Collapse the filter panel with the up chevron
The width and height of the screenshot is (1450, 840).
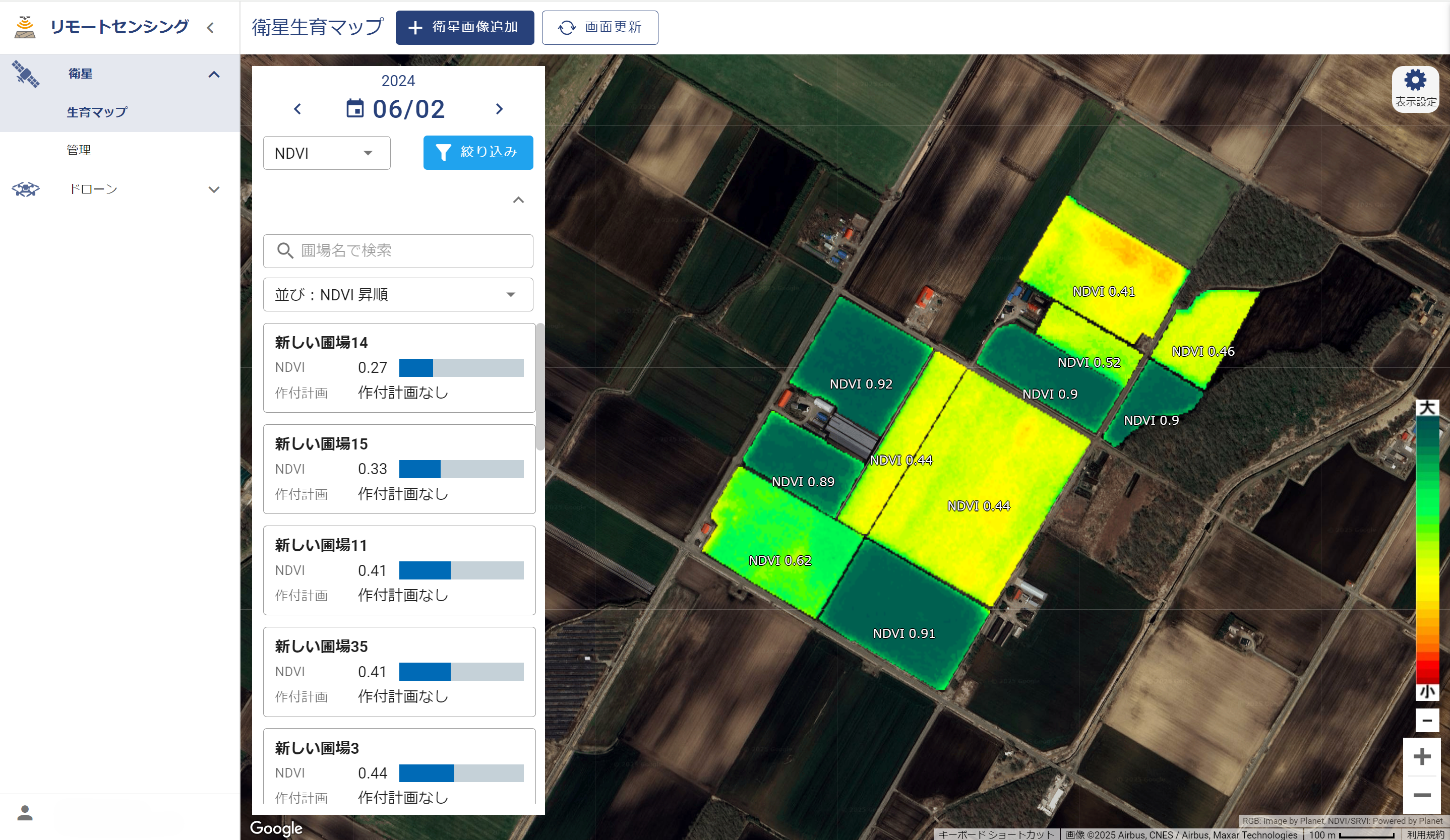tap(518, 200)
